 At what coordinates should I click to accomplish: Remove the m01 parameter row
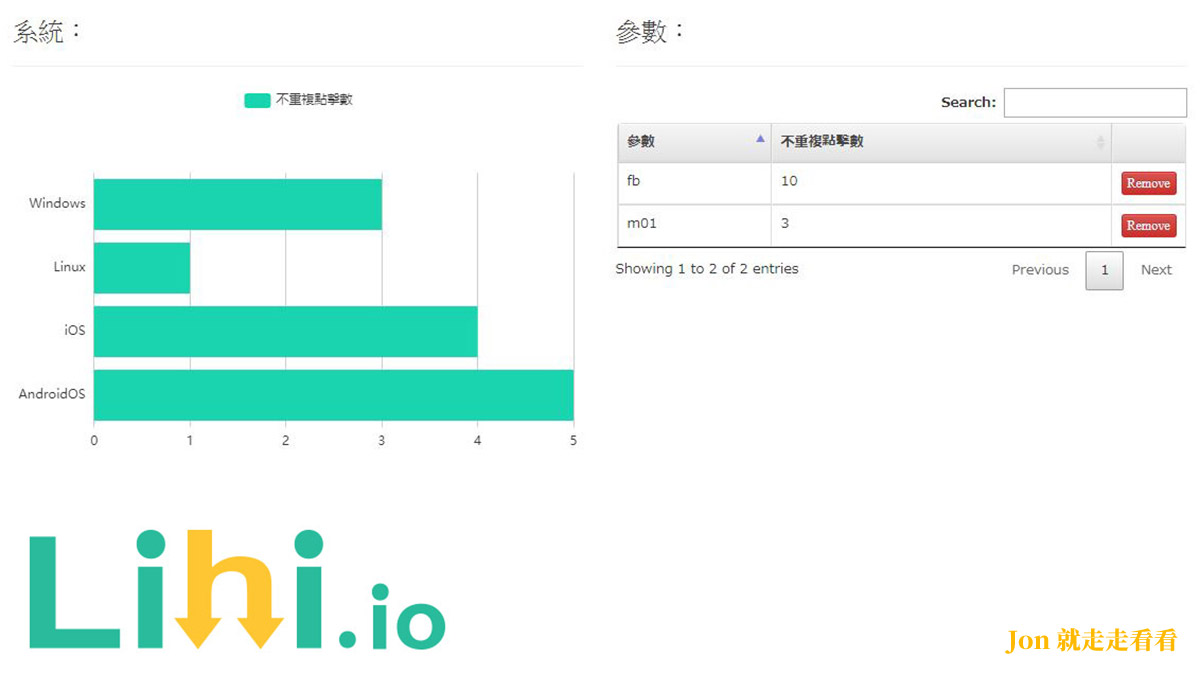[x=1148, y=225]
